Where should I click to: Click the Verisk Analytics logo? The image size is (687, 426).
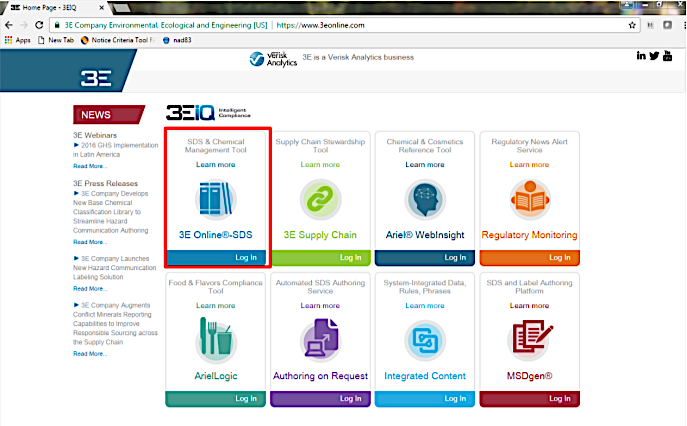[273, 59]
